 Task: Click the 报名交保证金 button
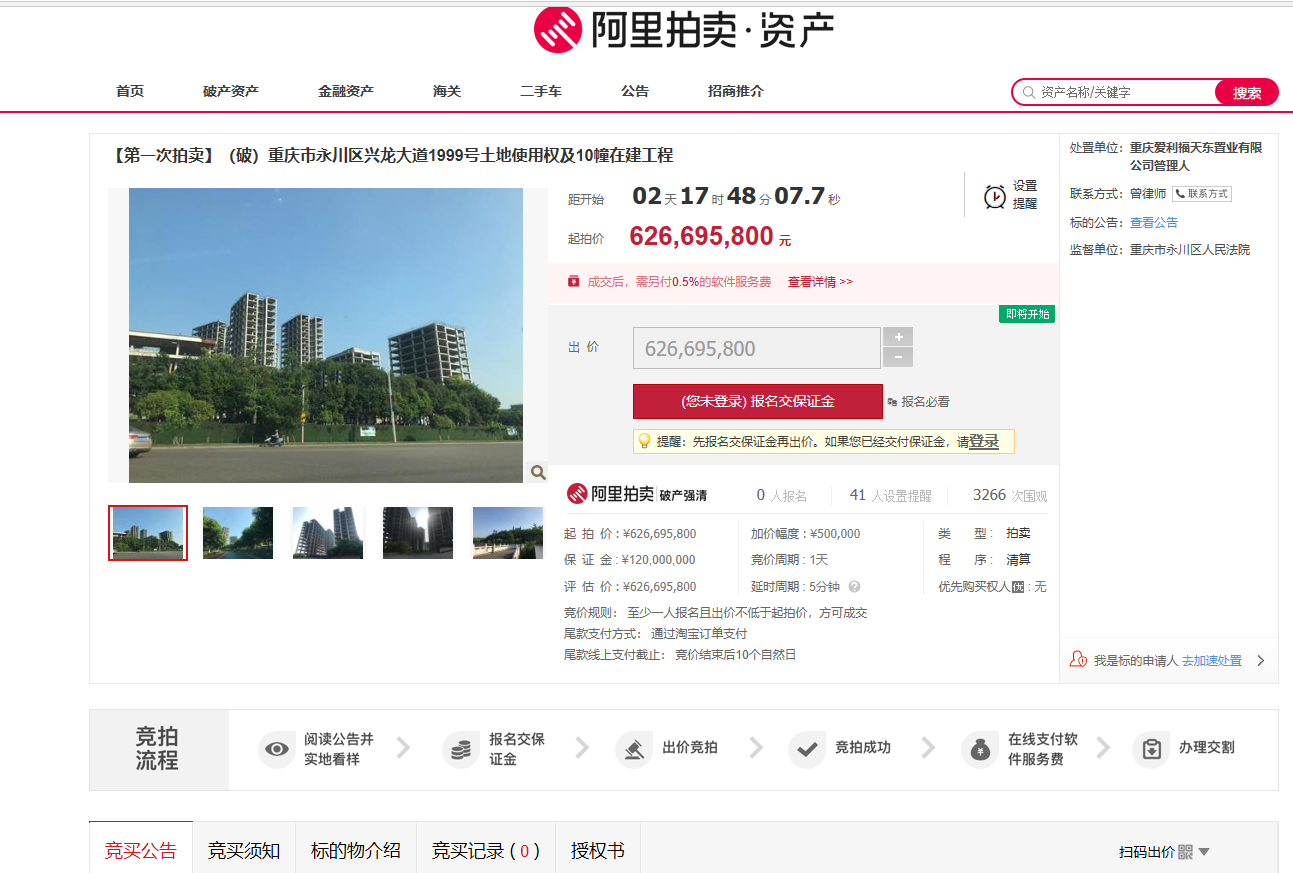758,401
